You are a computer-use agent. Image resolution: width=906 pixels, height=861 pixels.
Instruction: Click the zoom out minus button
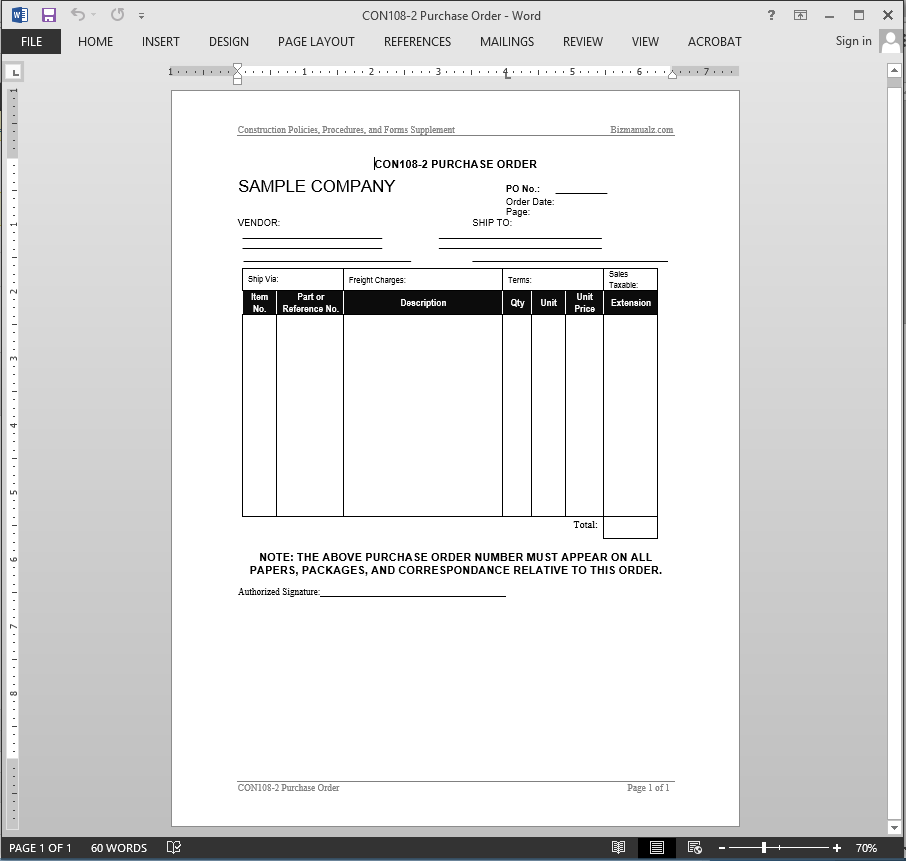click(722, 848)
